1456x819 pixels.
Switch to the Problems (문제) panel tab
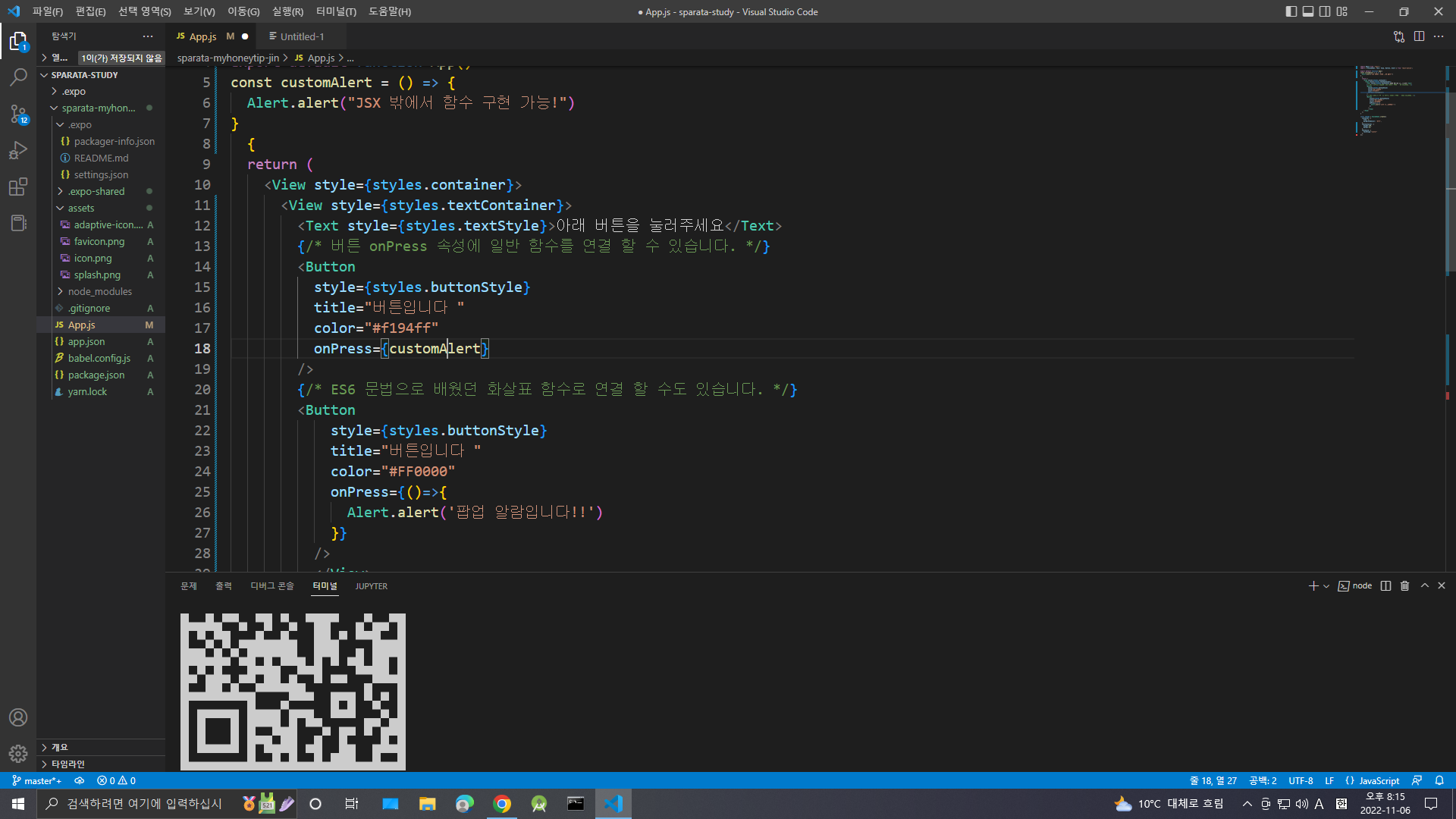tap(189, 586)
